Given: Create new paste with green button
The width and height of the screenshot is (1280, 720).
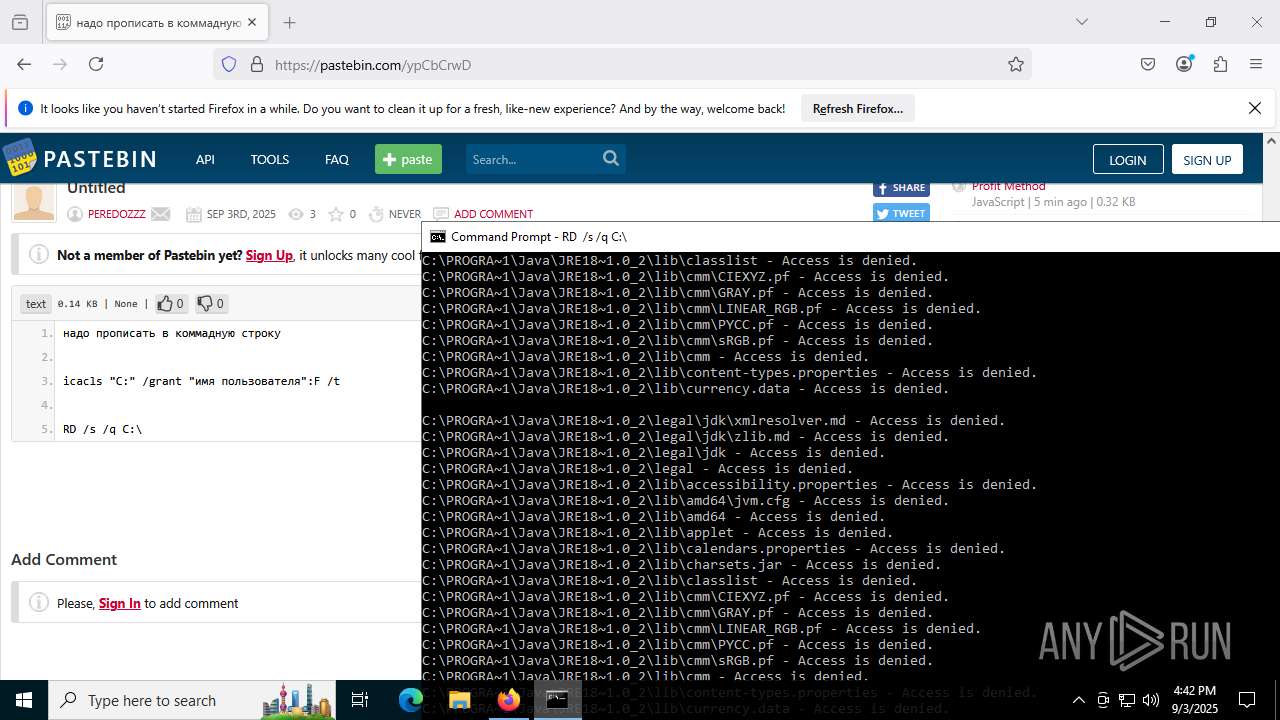Looking at the screenshot, I should pyautogui.click(x=408, y=159).
